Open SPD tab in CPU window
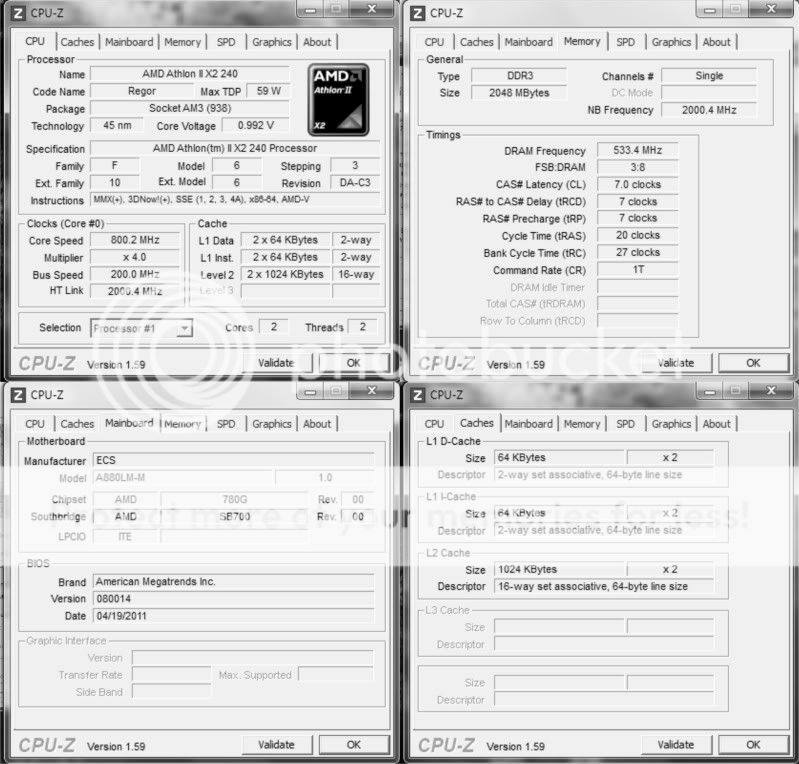This screenshot has width=799, height=764. tap(226, 42)
